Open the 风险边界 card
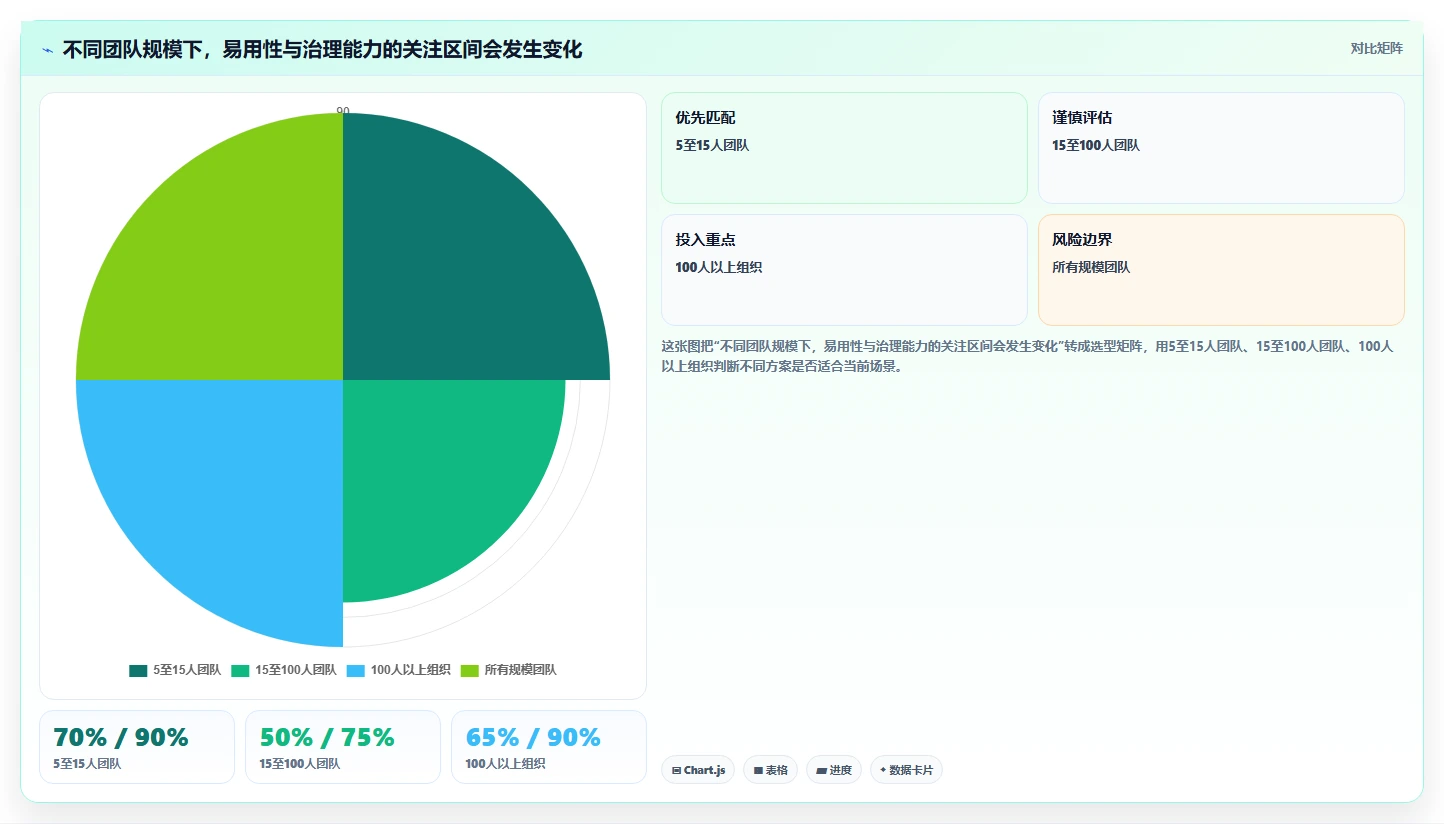The image size is (1444, 824). [1221, 270]
